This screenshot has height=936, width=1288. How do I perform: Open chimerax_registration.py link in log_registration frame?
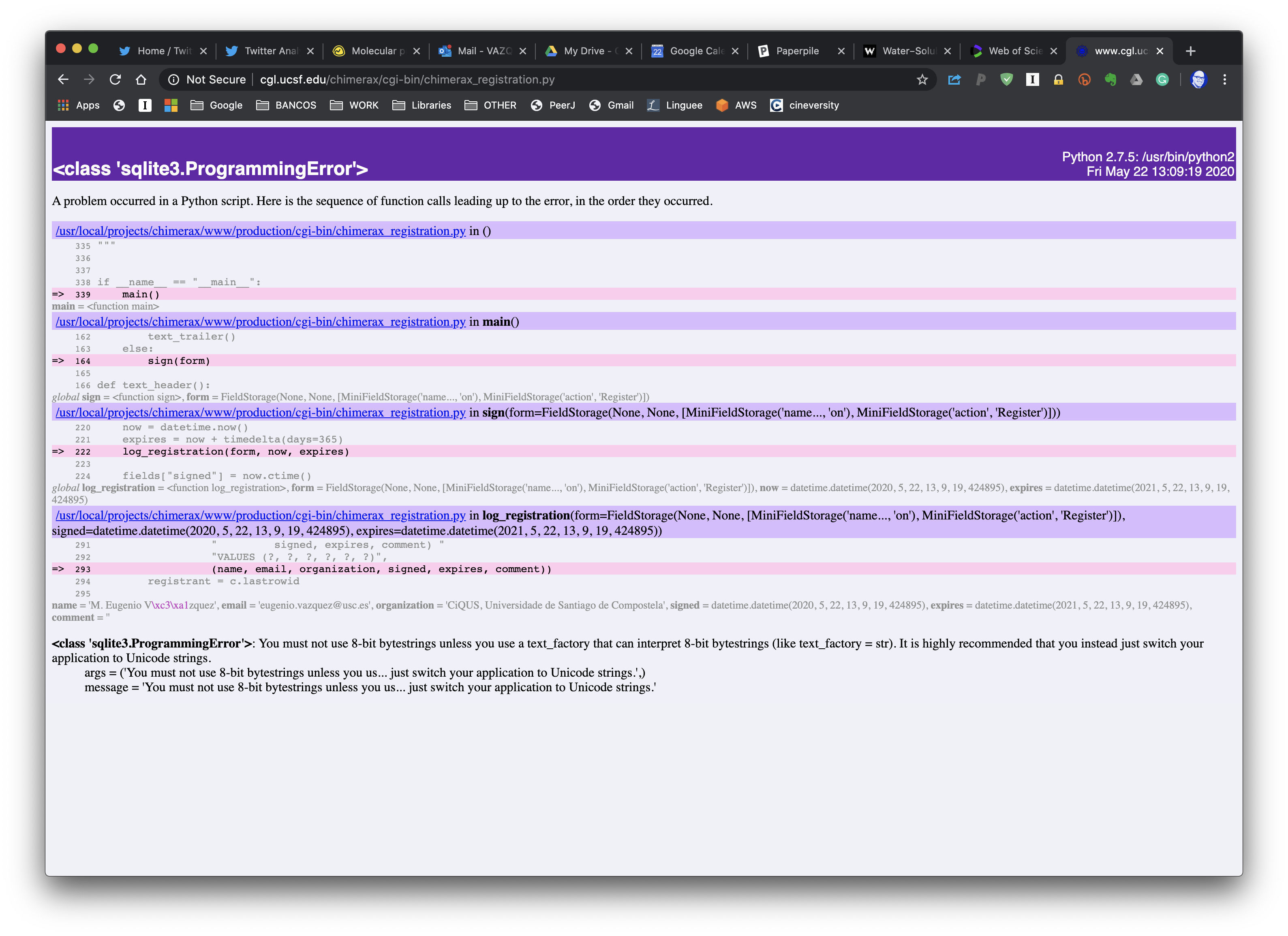pos(260,515)
